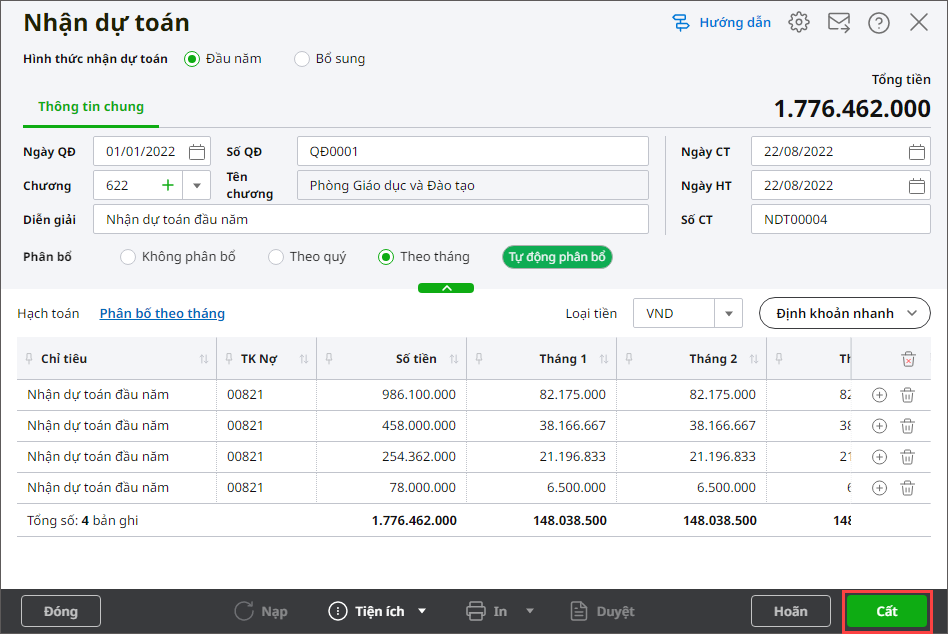Select Theo quý allocation option

coord(276,257)
